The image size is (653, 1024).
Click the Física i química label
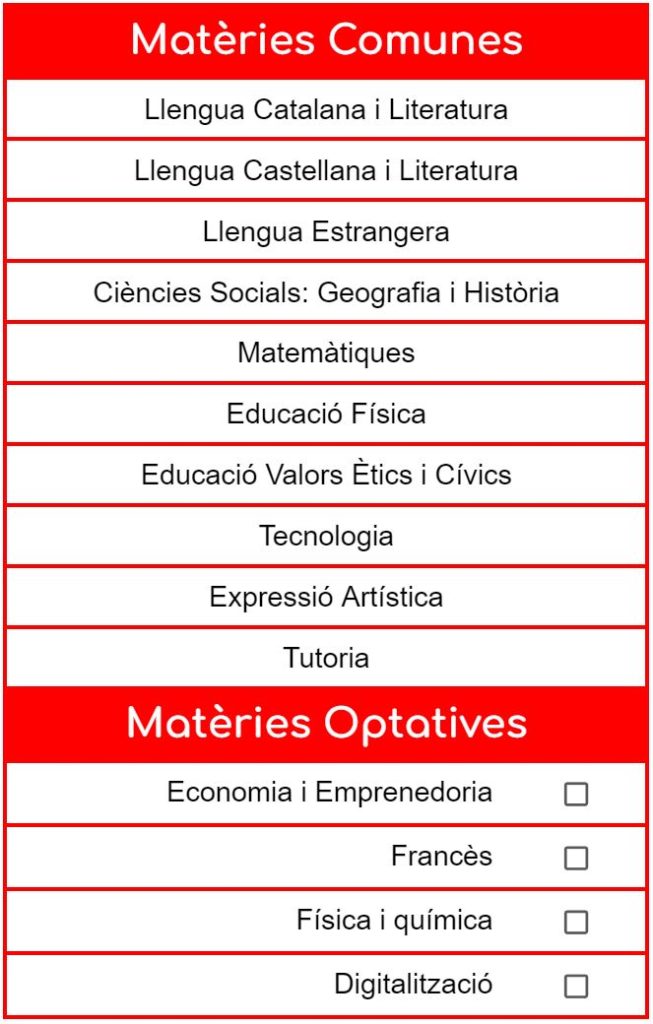point(394,920)
